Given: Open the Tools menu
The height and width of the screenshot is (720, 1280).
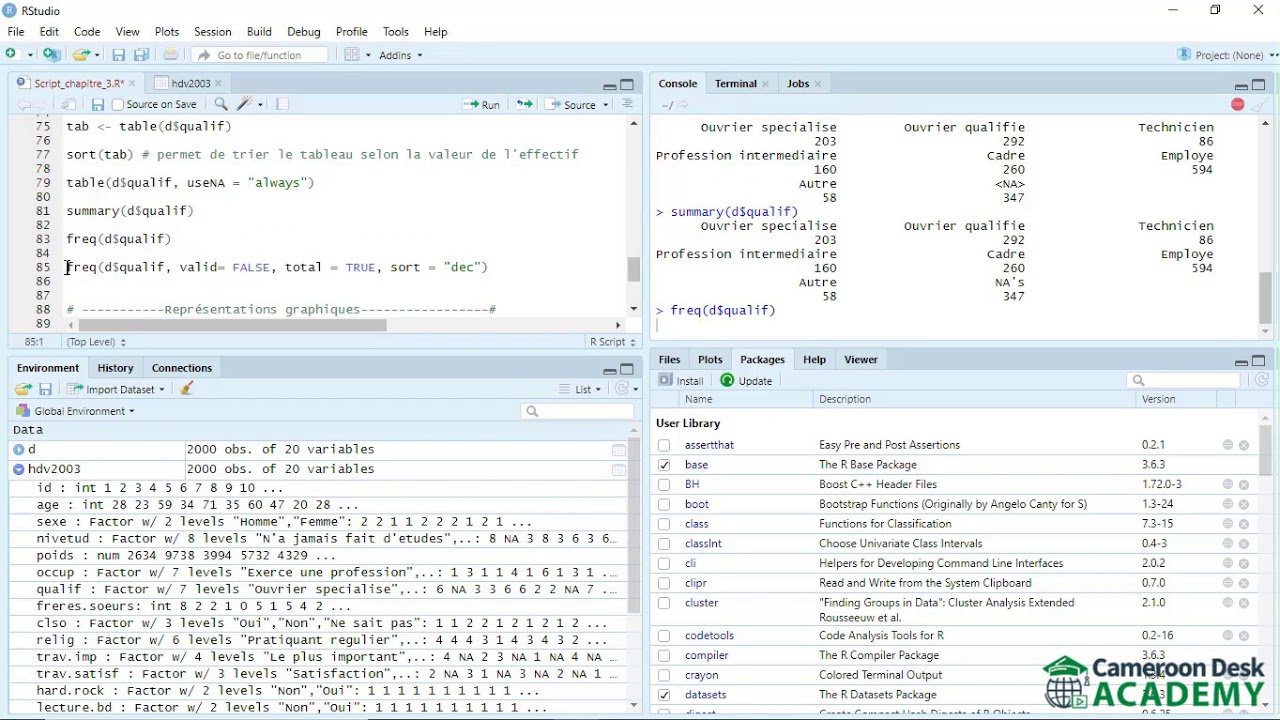Looking at the screenshot, I should point(396,32).
